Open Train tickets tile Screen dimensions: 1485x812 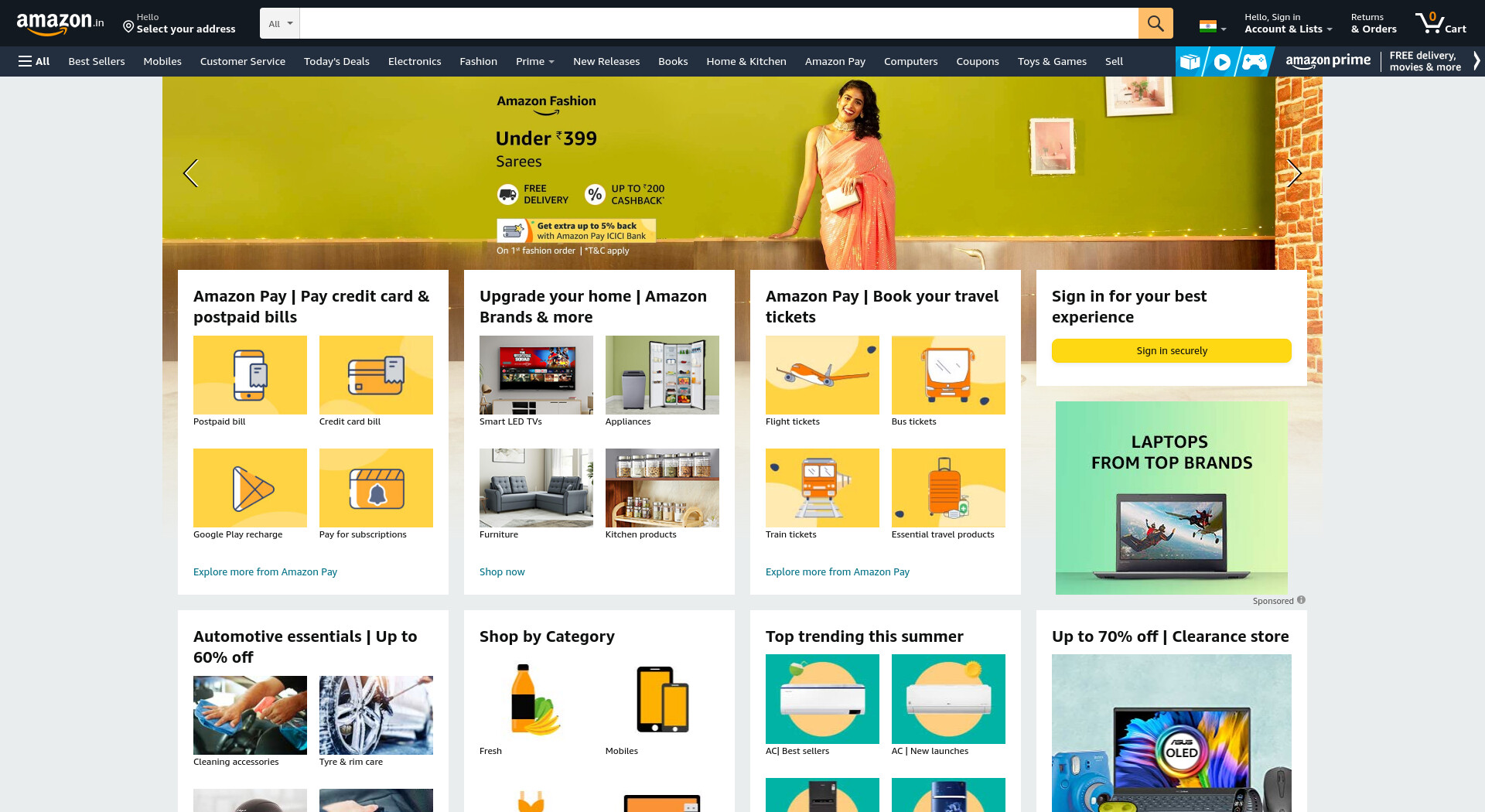822,488
